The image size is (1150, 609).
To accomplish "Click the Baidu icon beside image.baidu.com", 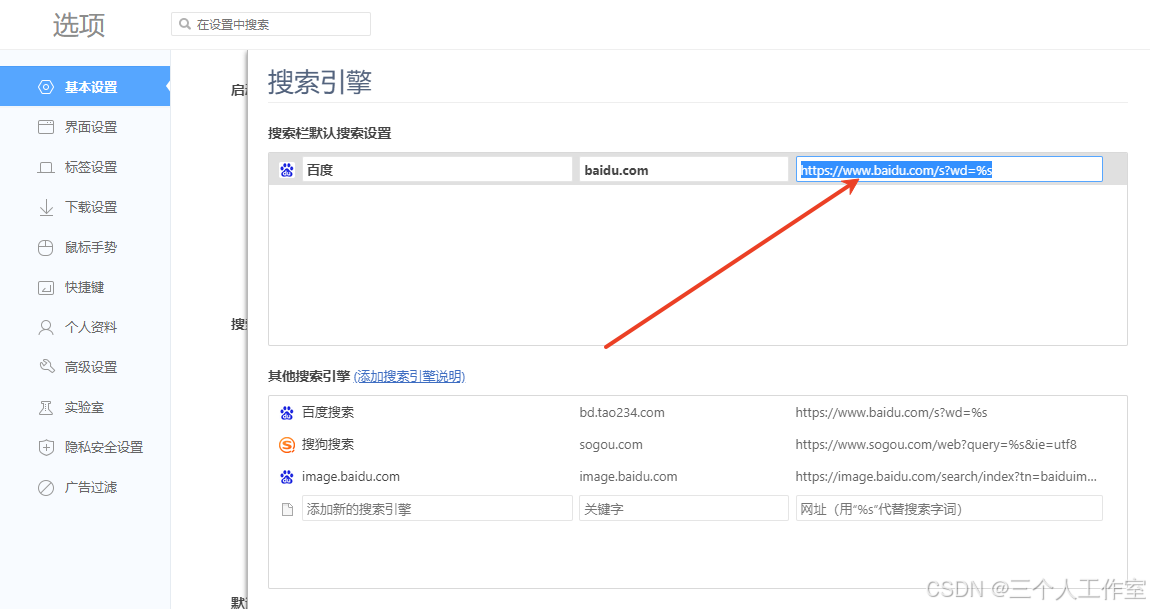I will (x=287, y=477).
